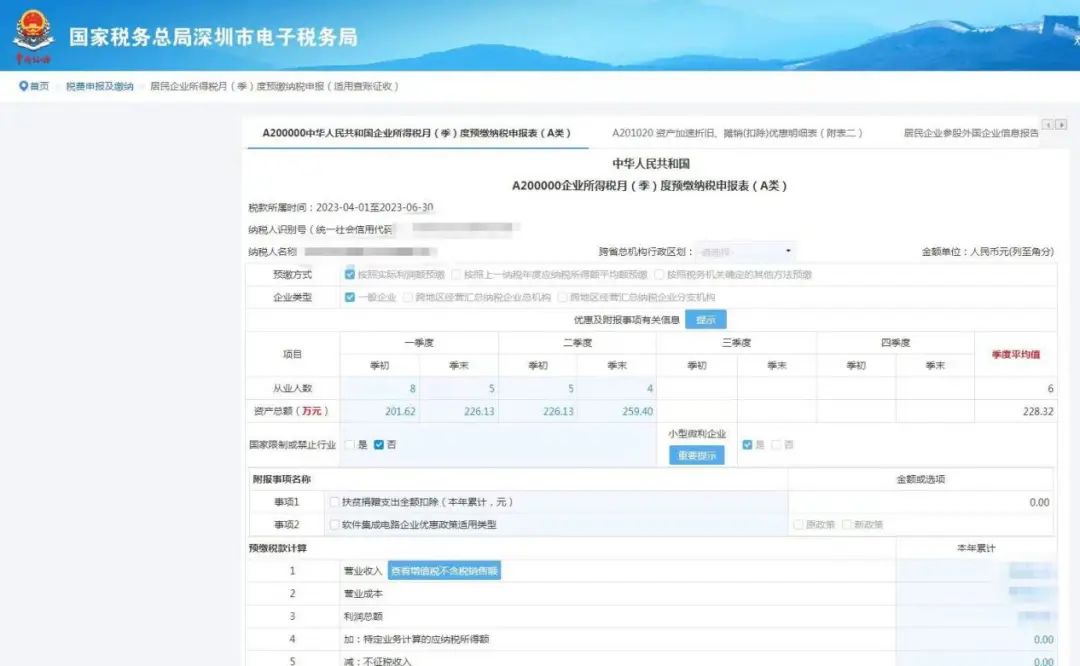This screenshot has width=1080, height=666.
Task: Edit second quarter 季初 从业人数 field
Action: tap(538, 388)
